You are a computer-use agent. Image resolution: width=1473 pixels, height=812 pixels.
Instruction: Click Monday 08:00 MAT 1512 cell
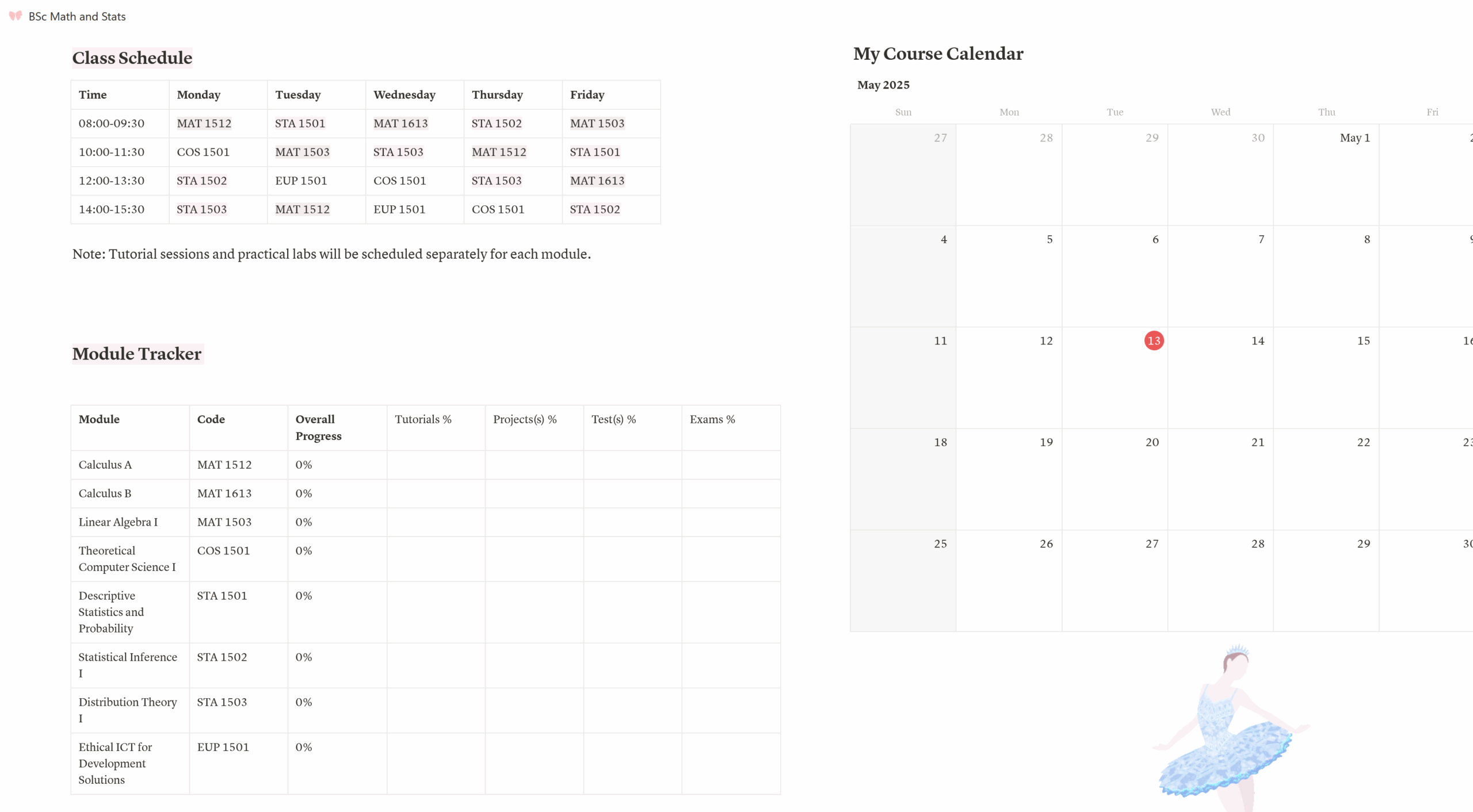pyautogui.click(x=218, y=124)
